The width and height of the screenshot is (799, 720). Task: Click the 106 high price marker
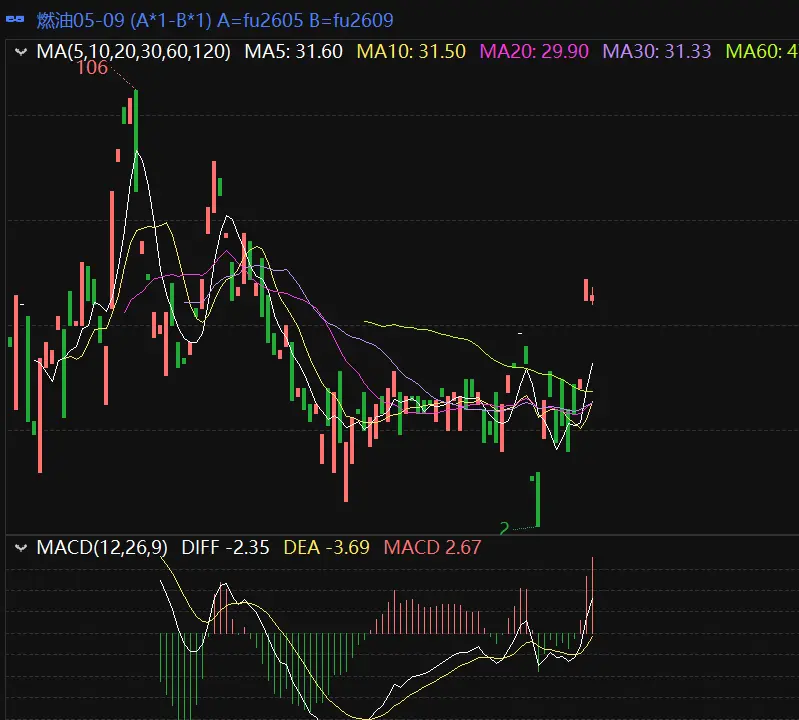92,68
